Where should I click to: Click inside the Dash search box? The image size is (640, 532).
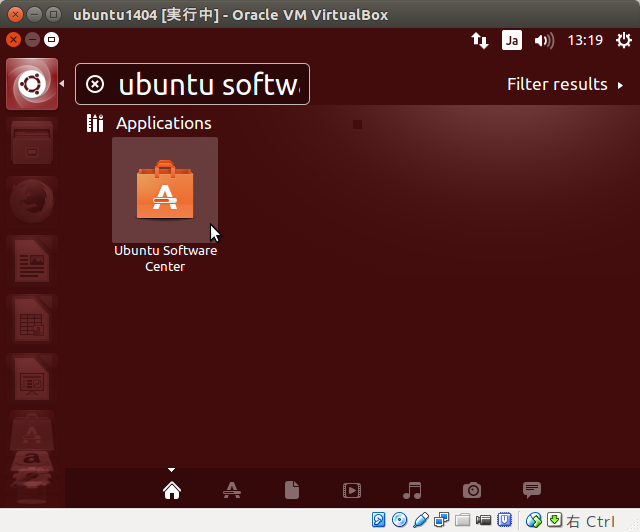pos(192,84)
